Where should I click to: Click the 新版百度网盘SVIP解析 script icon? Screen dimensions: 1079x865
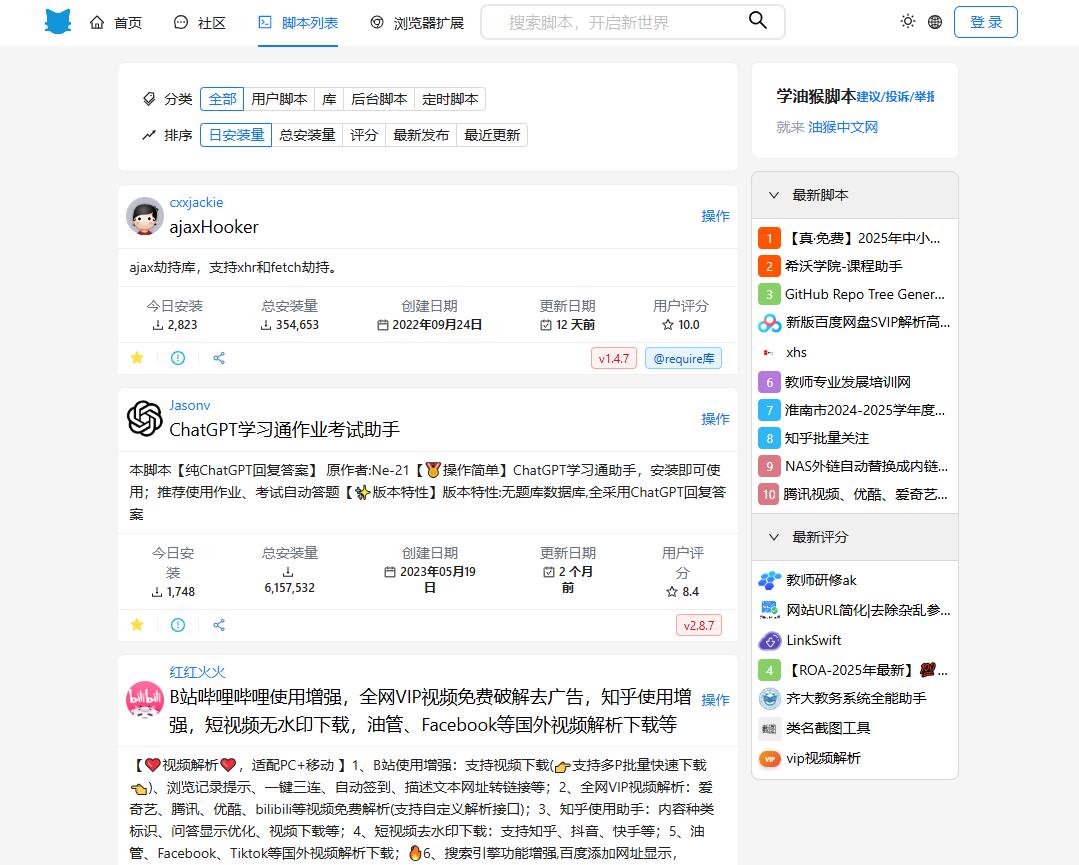point(769,323)
